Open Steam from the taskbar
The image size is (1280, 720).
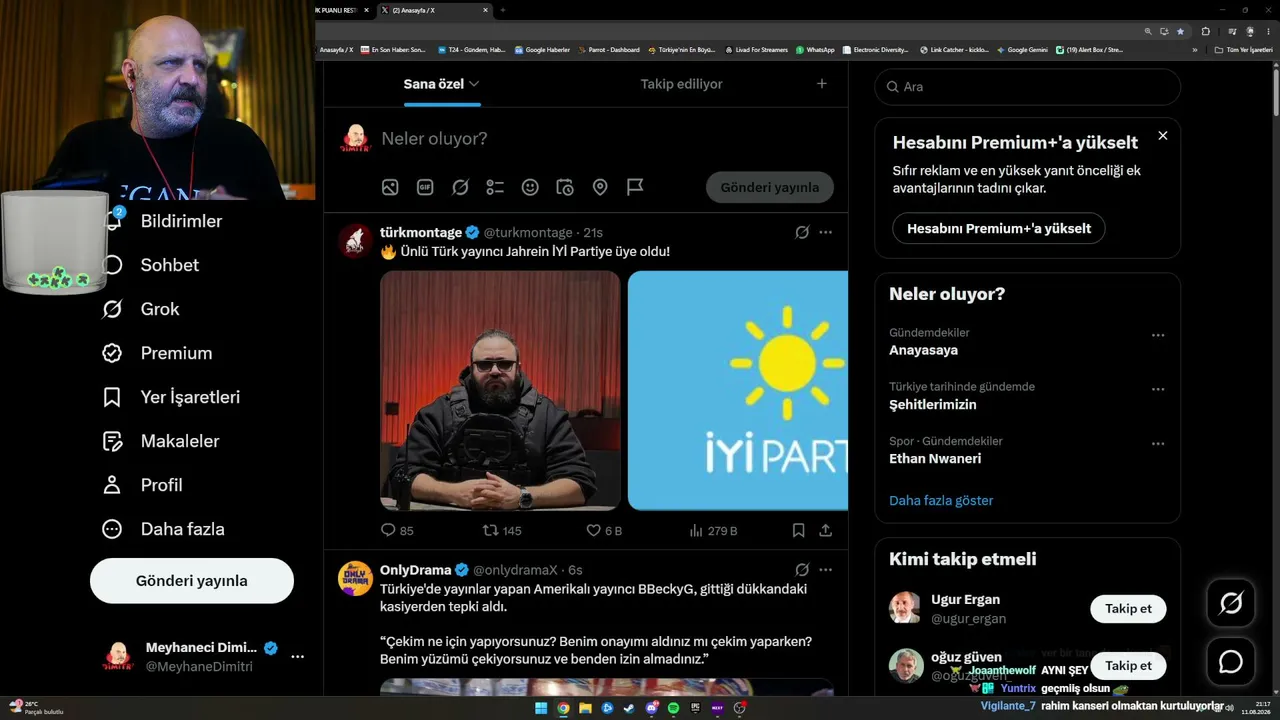[x=629, y=708]
